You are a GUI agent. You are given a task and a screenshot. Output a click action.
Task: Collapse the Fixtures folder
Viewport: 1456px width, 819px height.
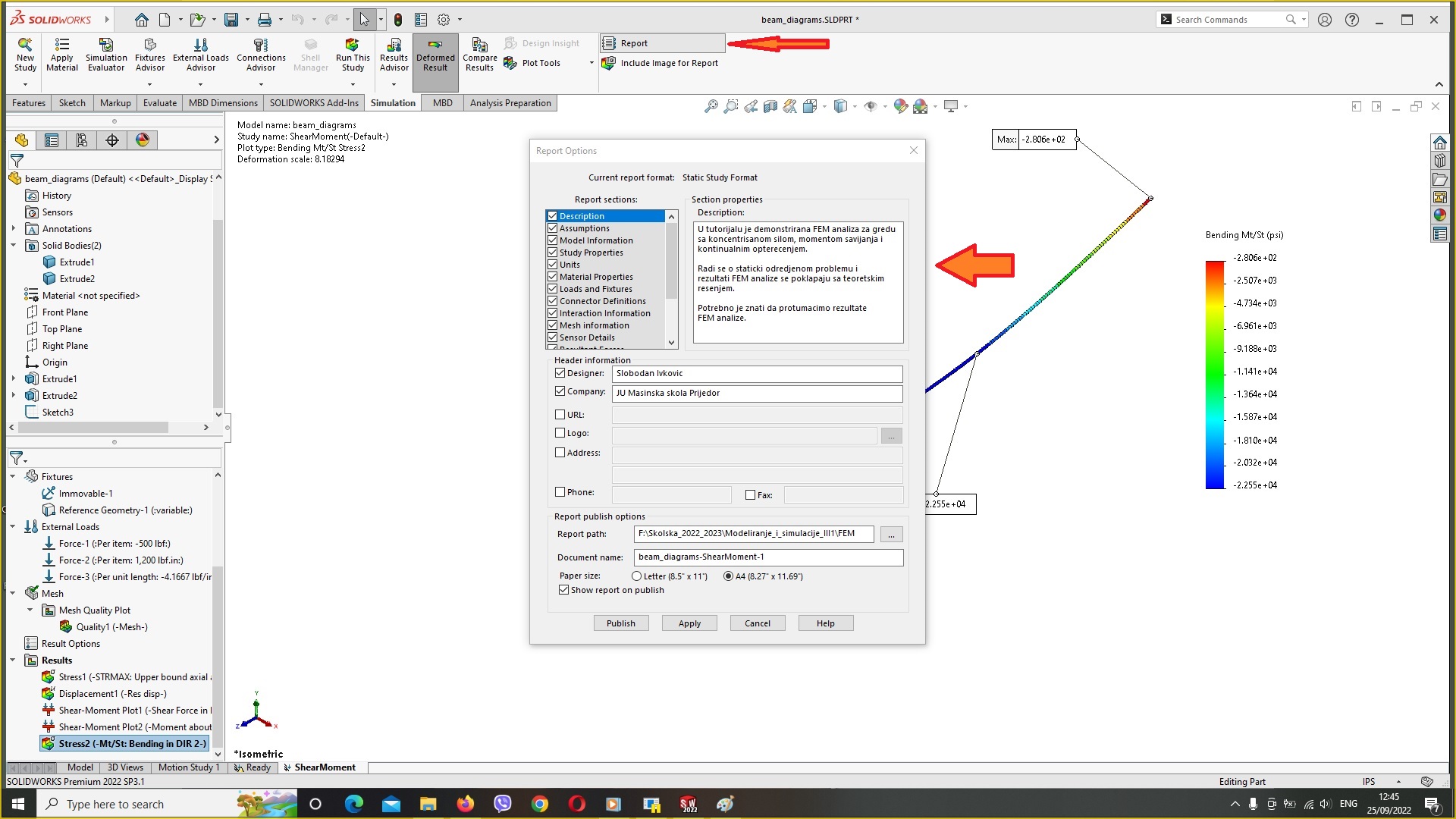coord(13,477)
